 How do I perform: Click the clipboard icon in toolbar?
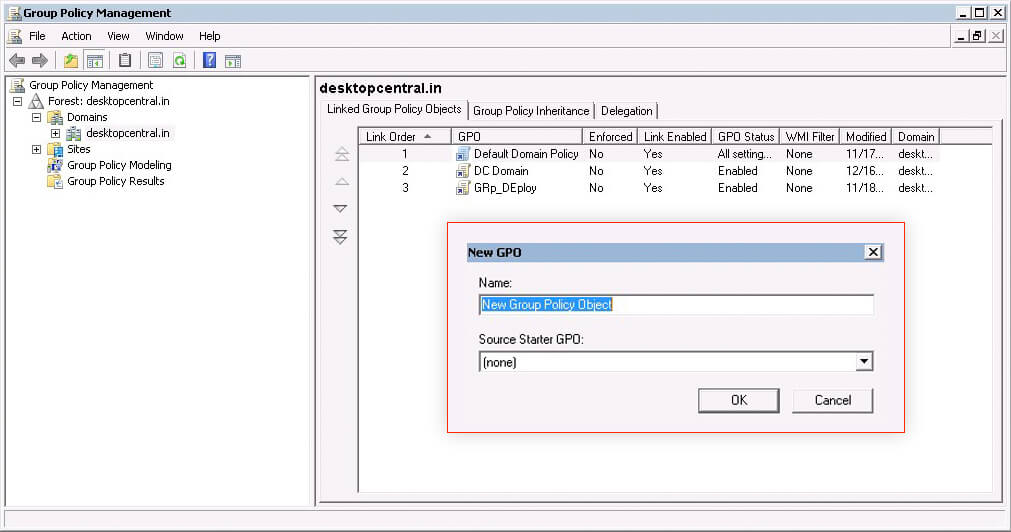(125, 61)
